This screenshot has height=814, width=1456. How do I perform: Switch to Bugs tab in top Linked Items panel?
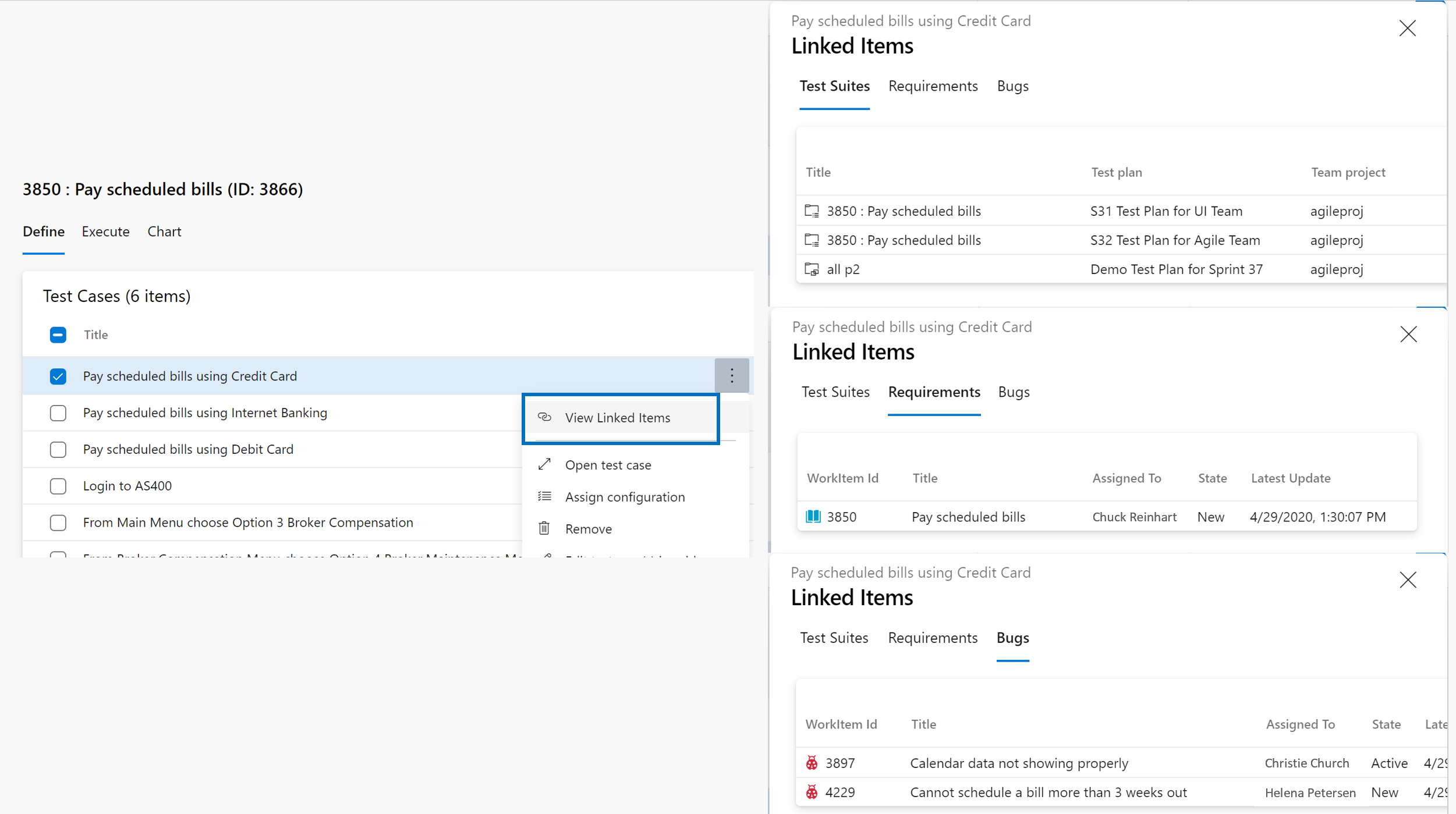1012,86
